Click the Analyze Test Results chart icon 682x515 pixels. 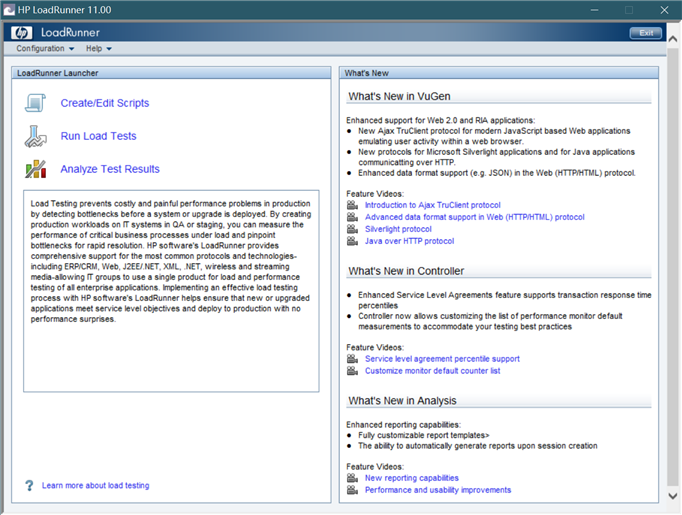point(36,169)
